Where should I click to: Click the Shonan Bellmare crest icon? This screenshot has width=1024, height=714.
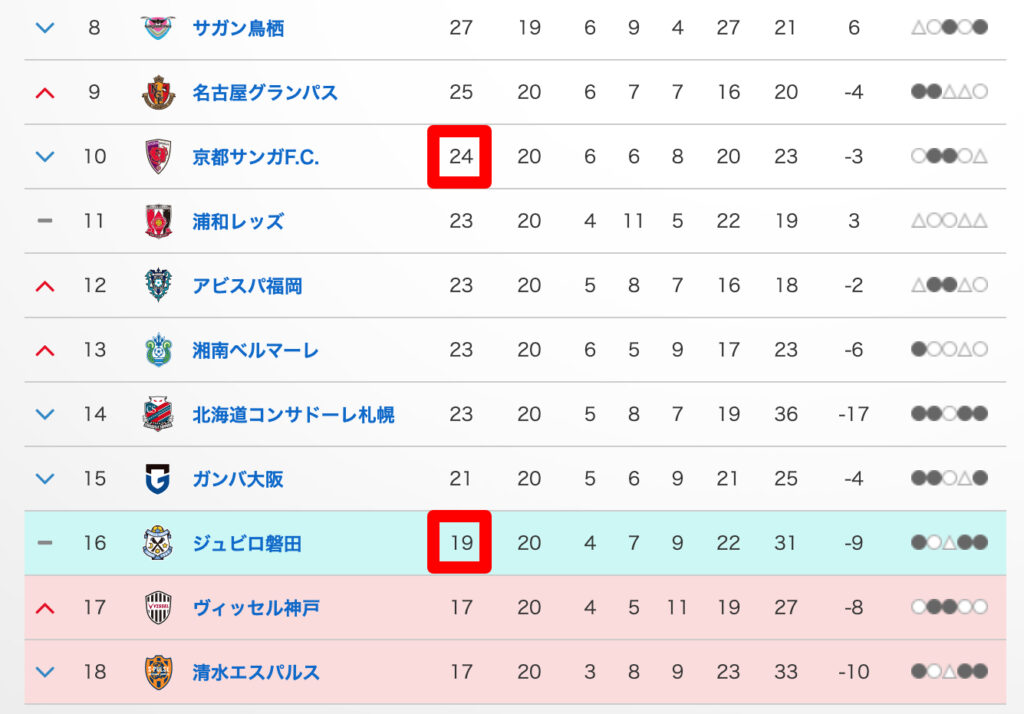click(x=158, y=350)
